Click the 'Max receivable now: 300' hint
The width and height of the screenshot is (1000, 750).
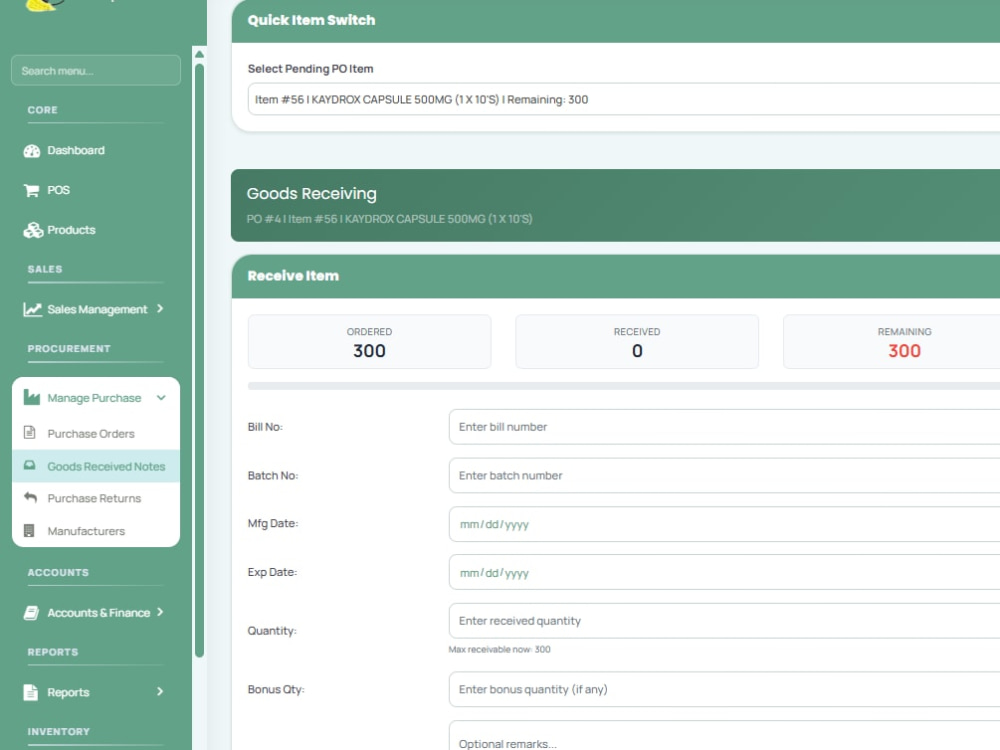pyautogui.click(x=499, y=649)
